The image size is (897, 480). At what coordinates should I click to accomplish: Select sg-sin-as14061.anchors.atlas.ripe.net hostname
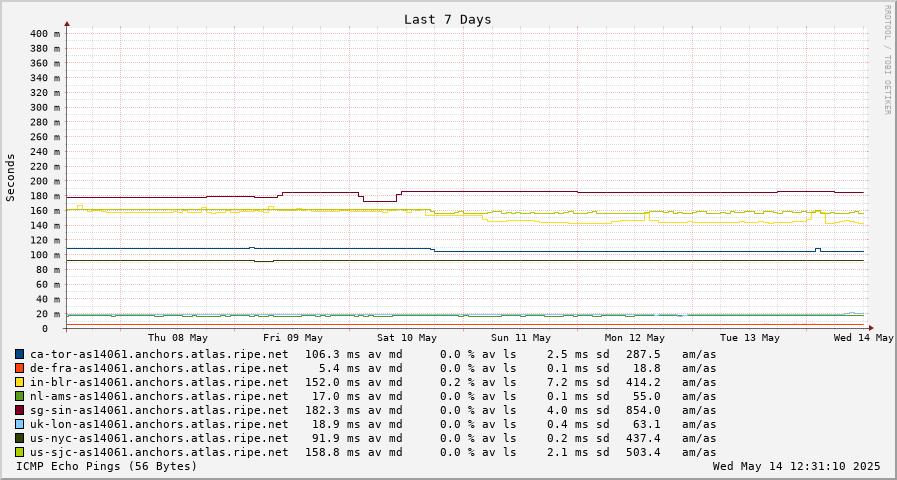[159, 410]
